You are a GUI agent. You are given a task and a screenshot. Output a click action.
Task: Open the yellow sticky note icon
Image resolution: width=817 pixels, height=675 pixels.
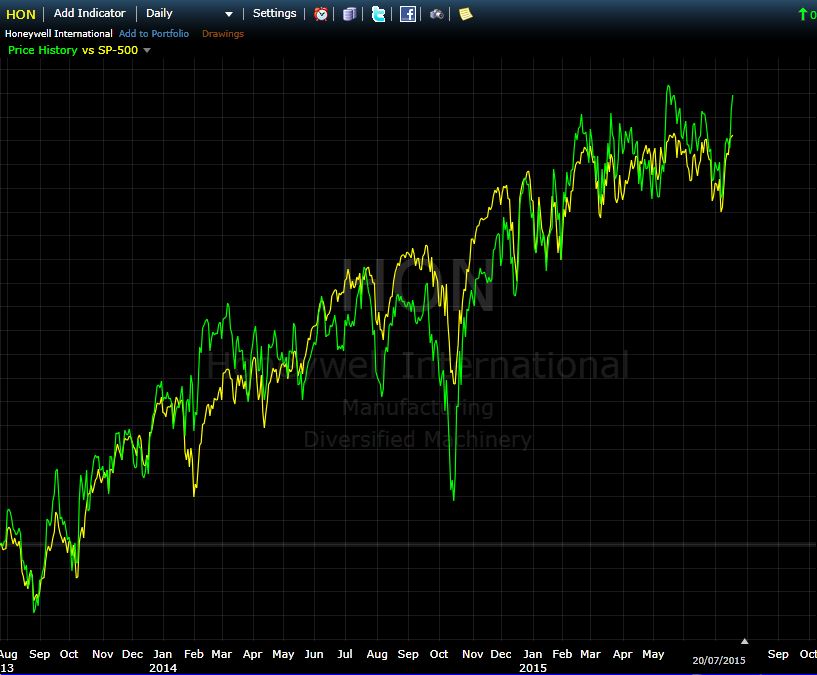[x=465, y=14]
